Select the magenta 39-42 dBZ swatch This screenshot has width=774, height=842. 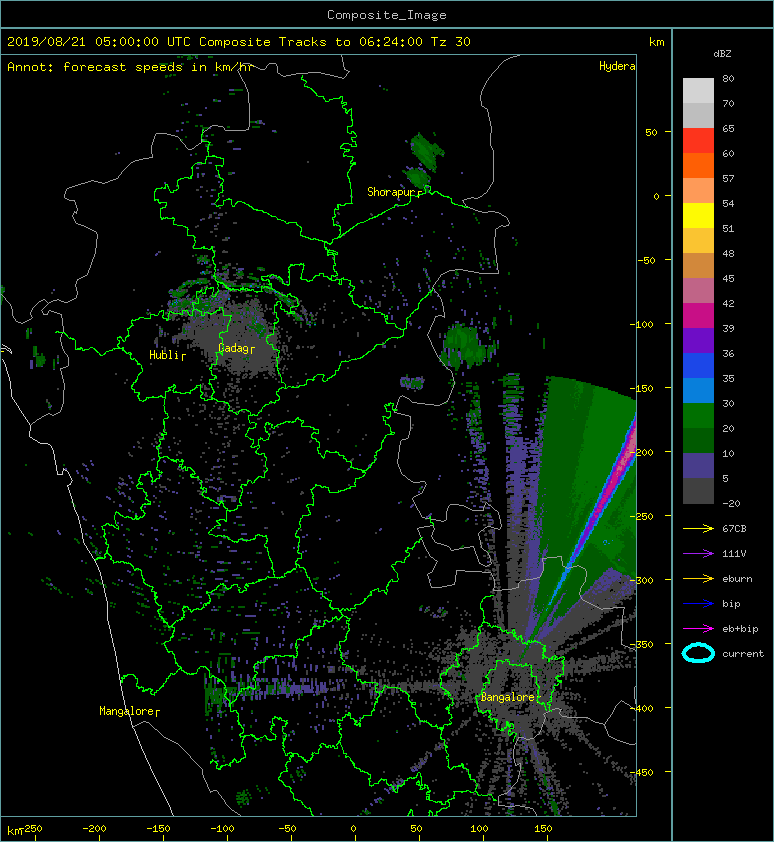pyautogui.click(x=698, y=315)
